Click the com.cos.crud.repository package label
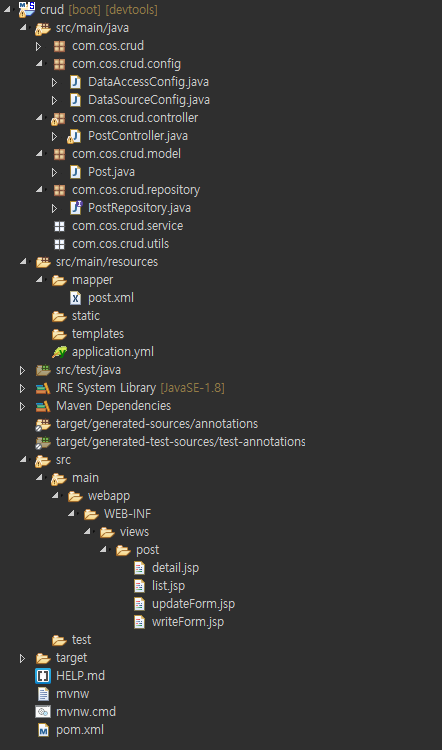 point(136,190)
